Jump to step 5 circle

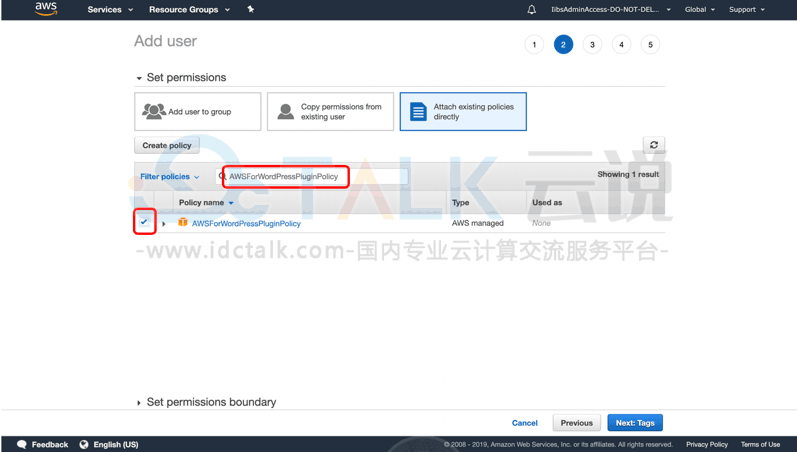click(x=650, y=45)
